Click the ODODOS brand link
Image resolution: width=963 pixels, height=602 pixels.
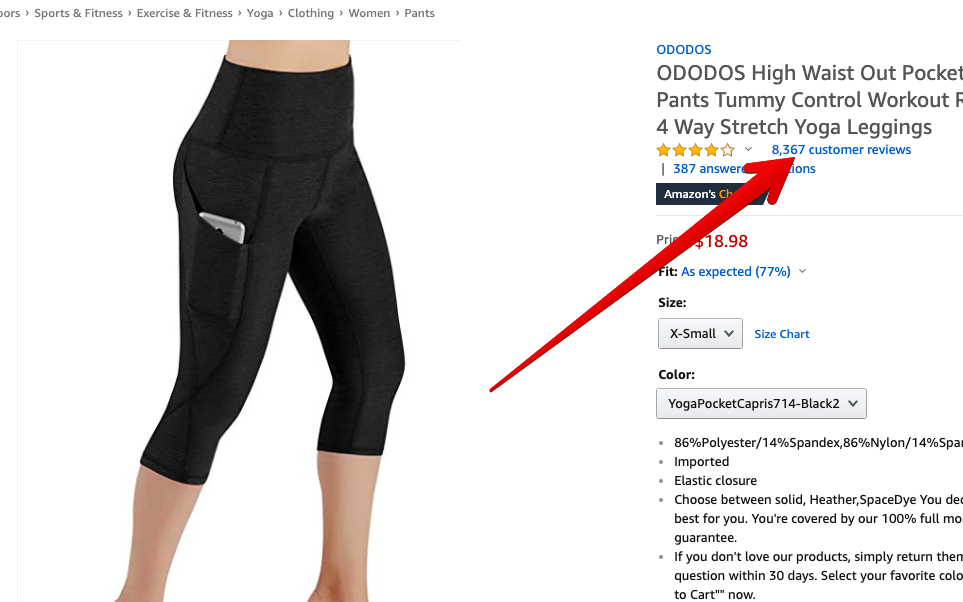pyautogui.click(x=684, y=50)
